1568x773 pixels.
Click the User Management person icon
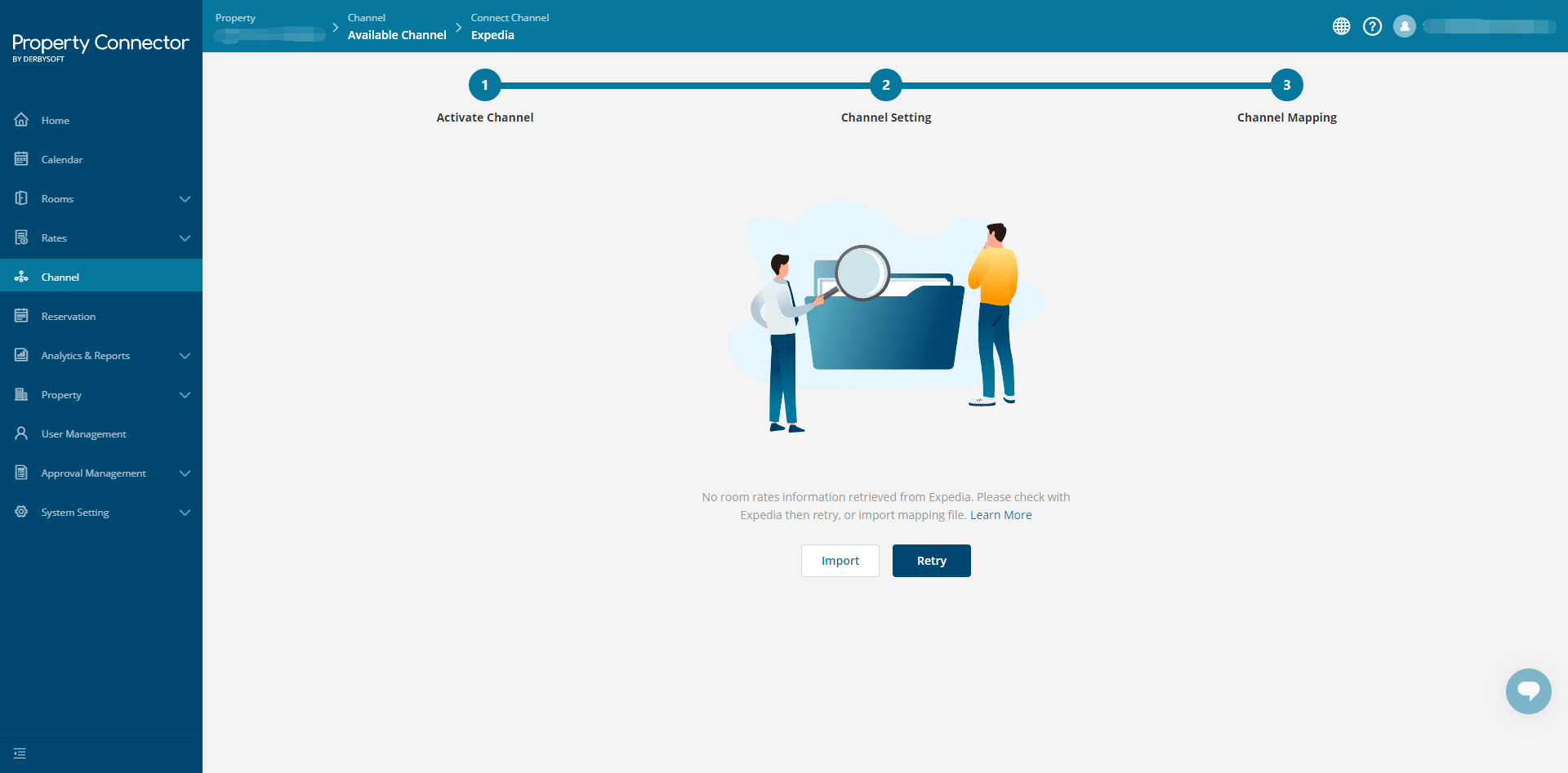(21, 433)
